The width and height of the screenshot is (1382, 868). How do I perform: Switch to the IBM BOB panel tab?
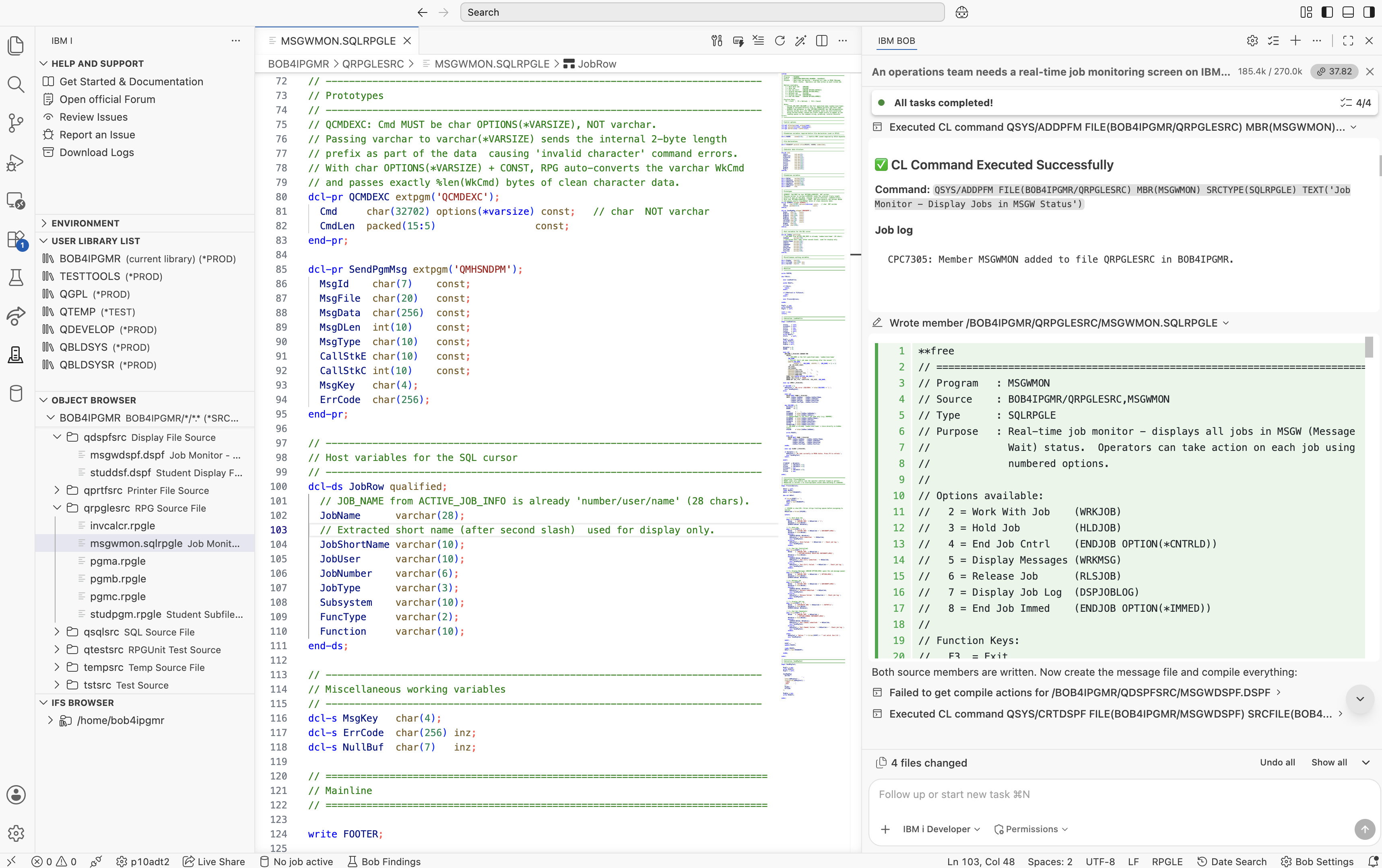click(896, 41)
